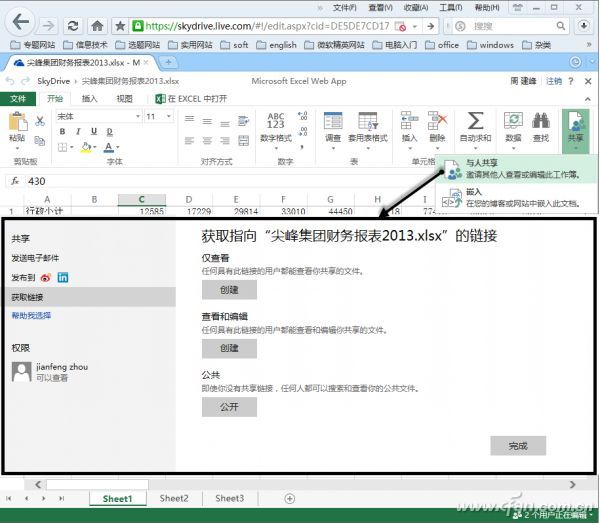
Task: Click the yellow fill color swatch
Action: 86,147
